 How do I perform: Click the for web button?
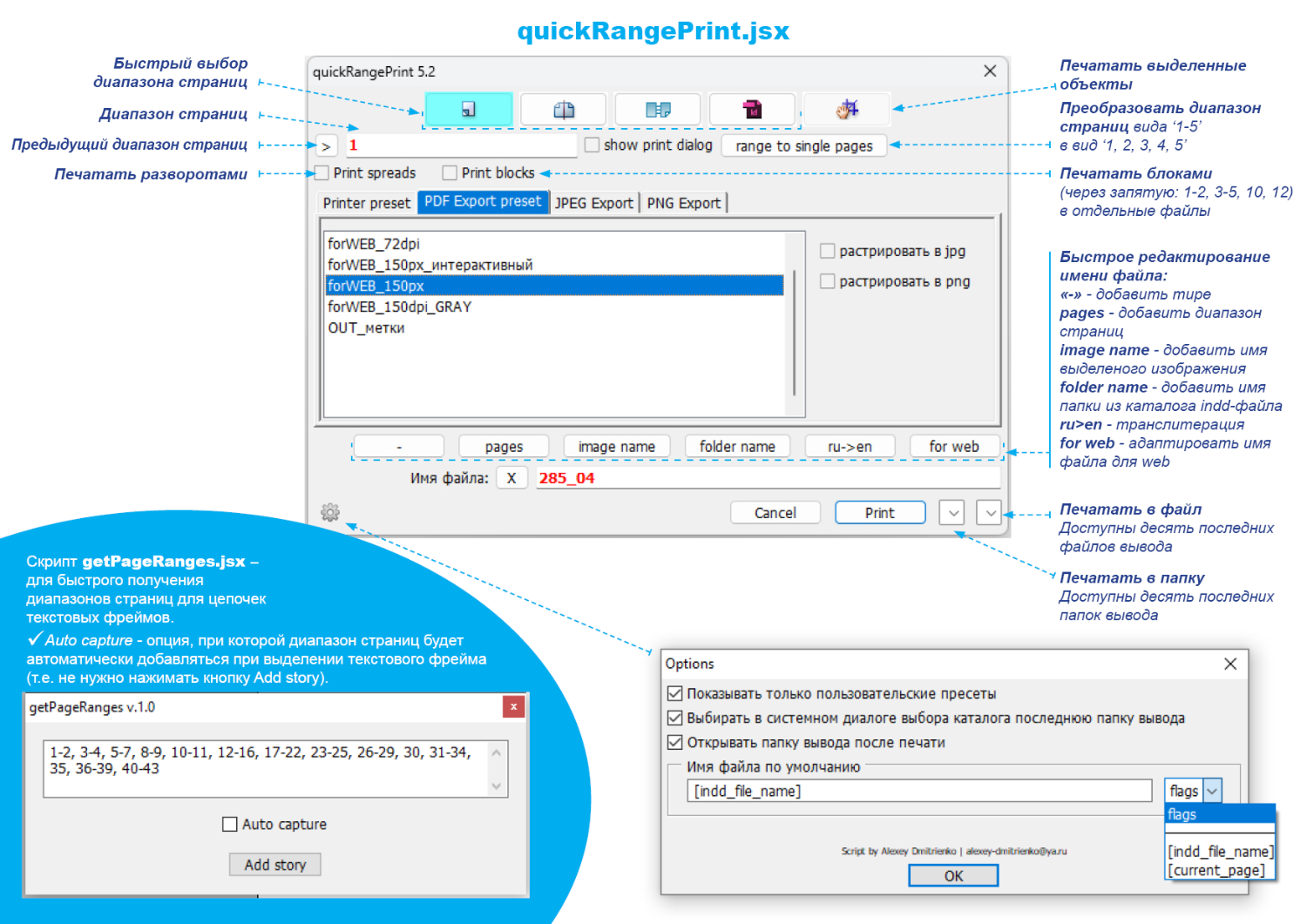tap(954, 447)
